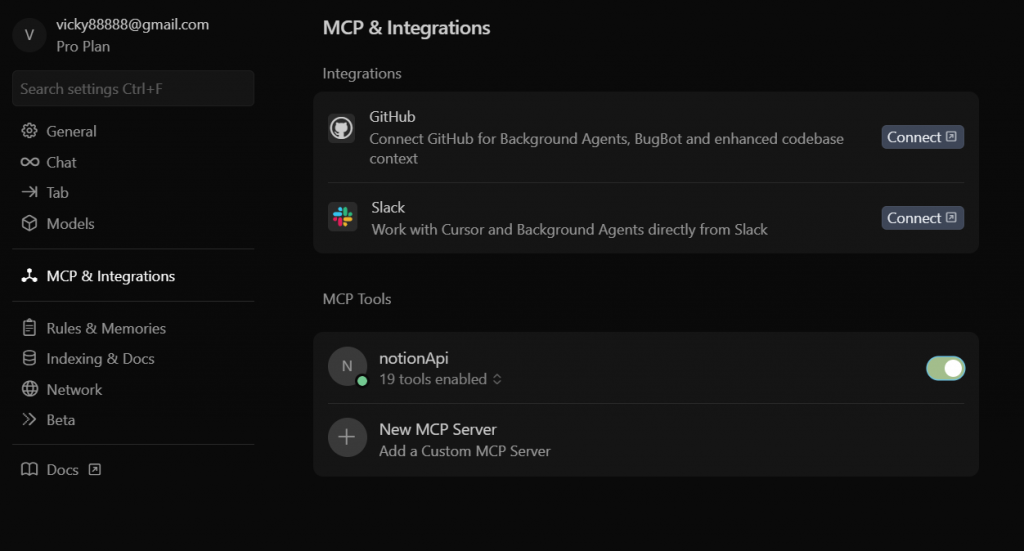Connect the GitHub integration

921,137
